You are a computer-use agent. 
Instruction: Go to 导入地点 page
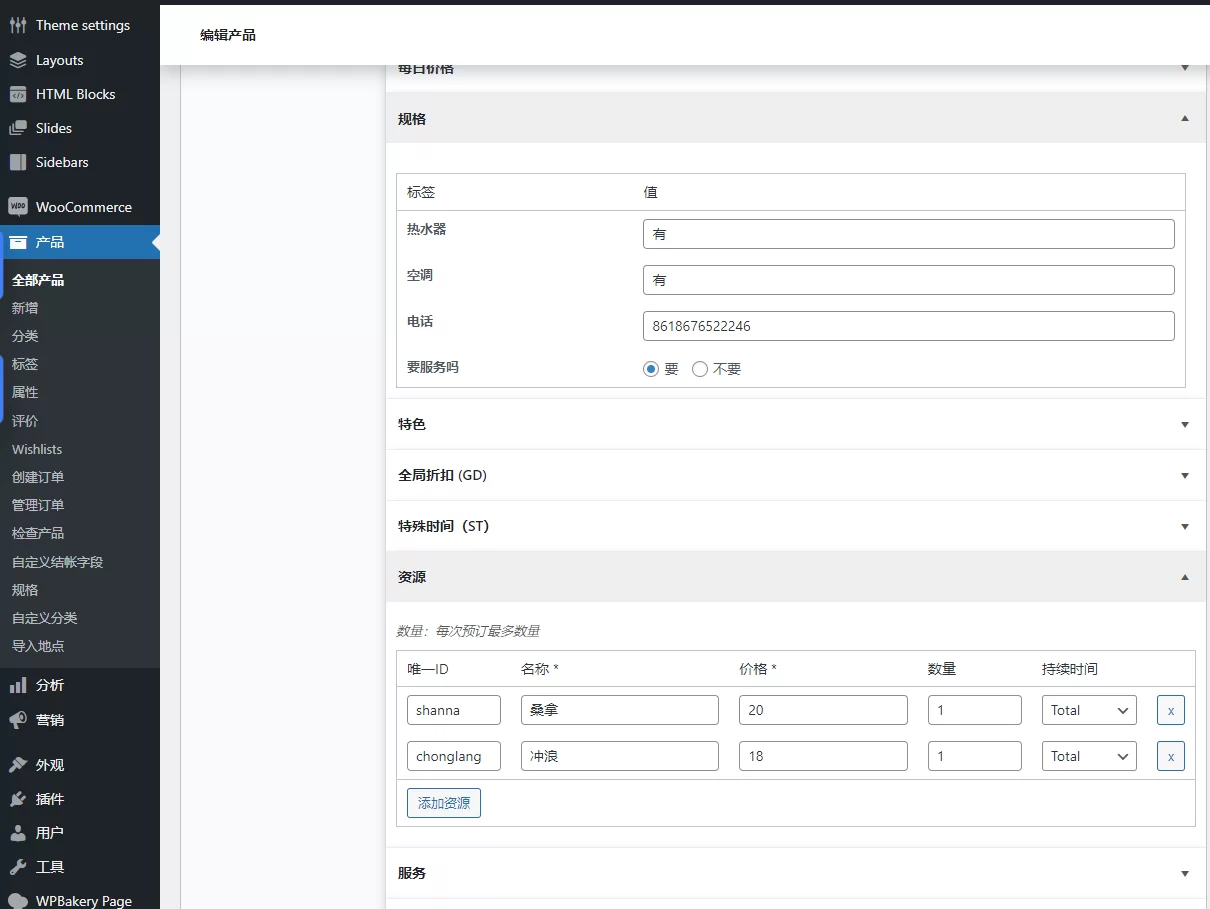coord(38,646)
